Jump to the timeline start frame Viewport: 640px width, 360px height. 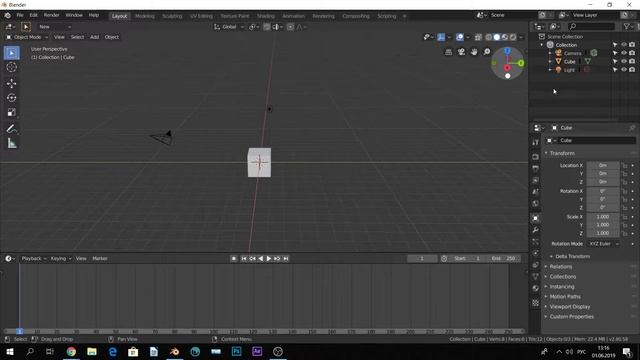[x=244, y=258]
